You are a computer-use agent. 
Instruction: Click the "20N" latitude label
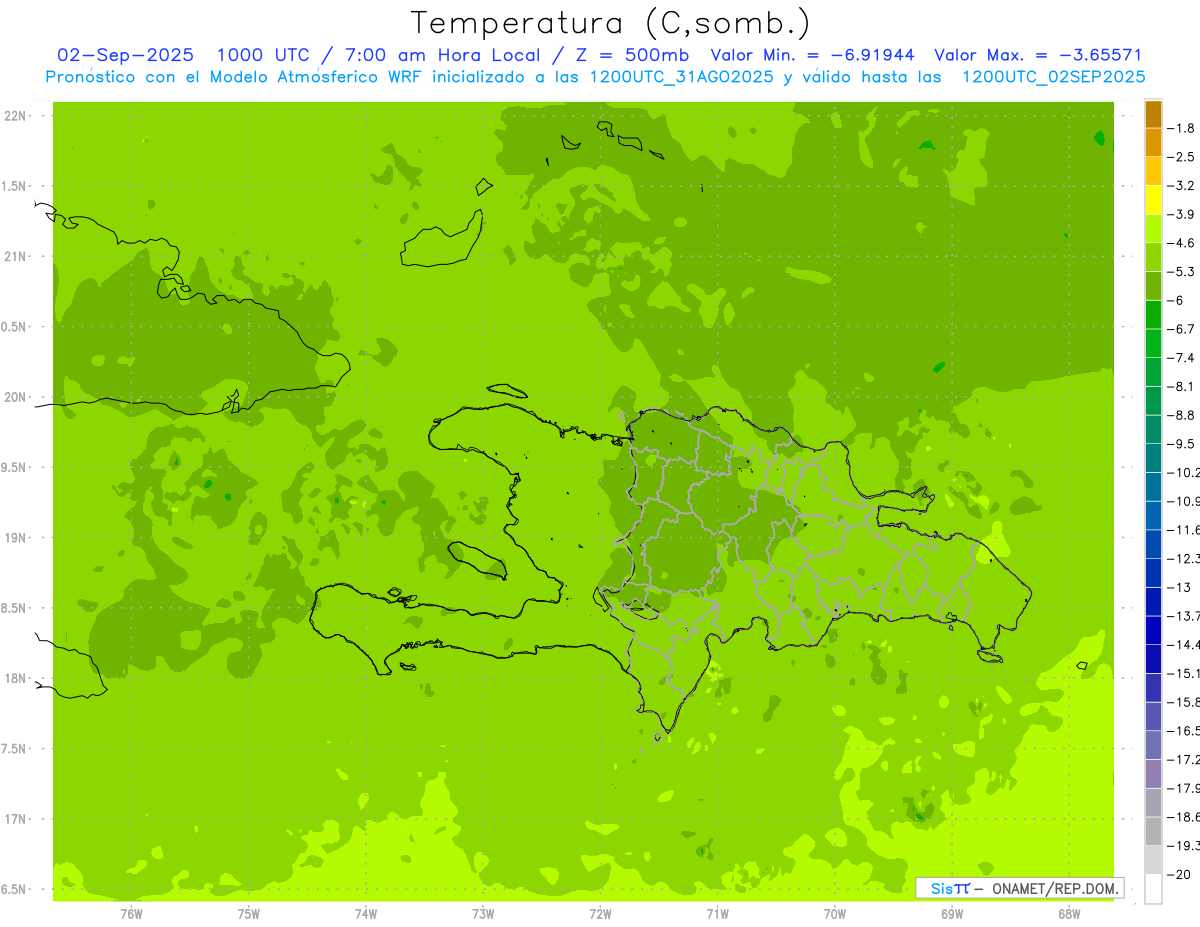pos(15,397)
